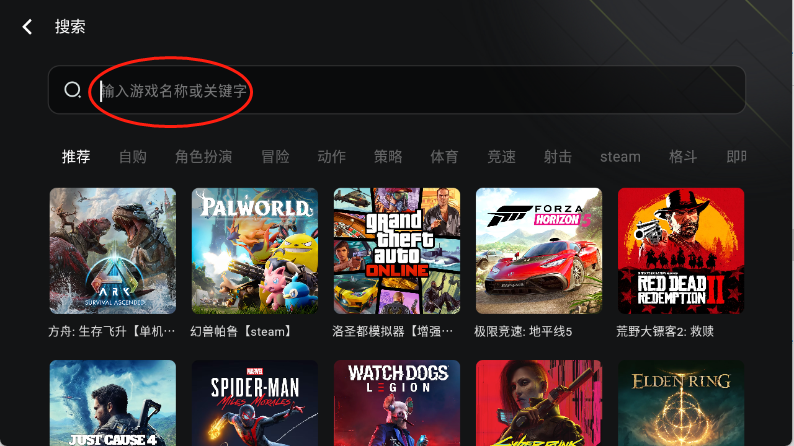Open the 角色扮演 category tab
This screenshot has height=446, width=794.
click(204, 156)
